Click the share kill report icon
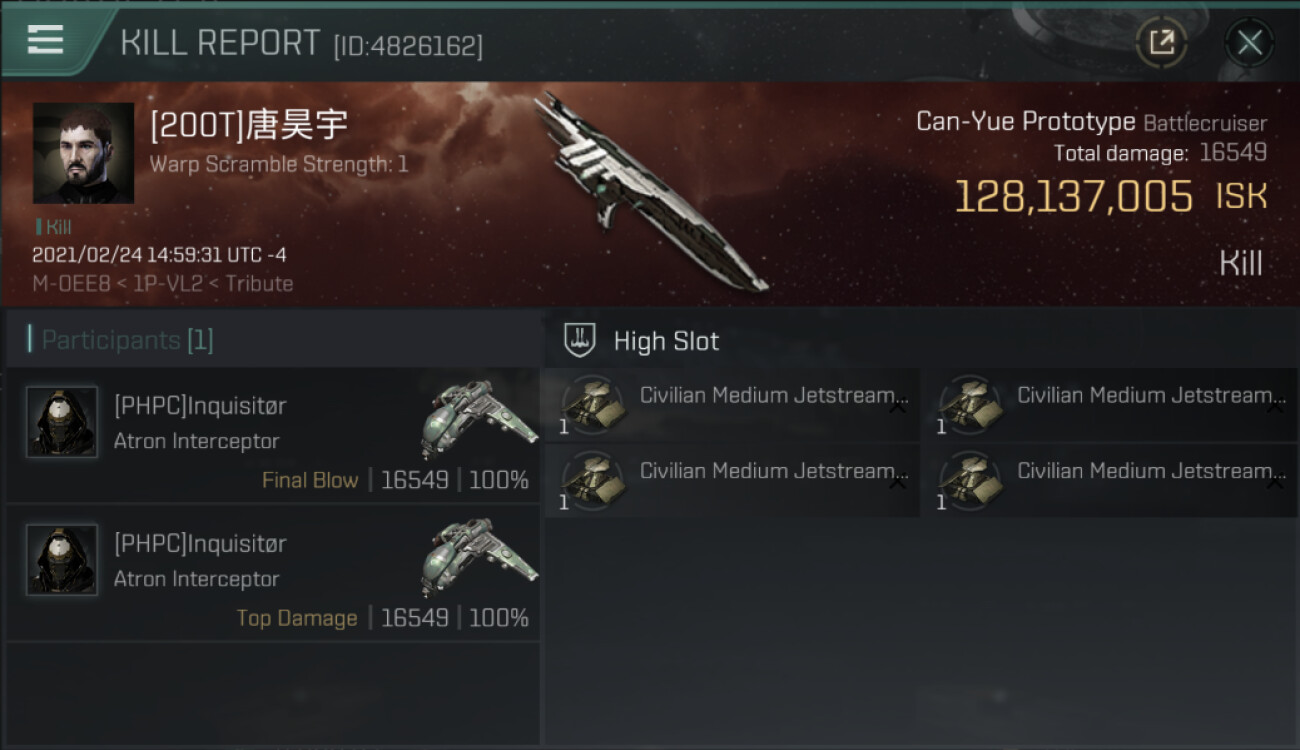Viewport: 1300px width, 750px height. (x=1161, y=43)
